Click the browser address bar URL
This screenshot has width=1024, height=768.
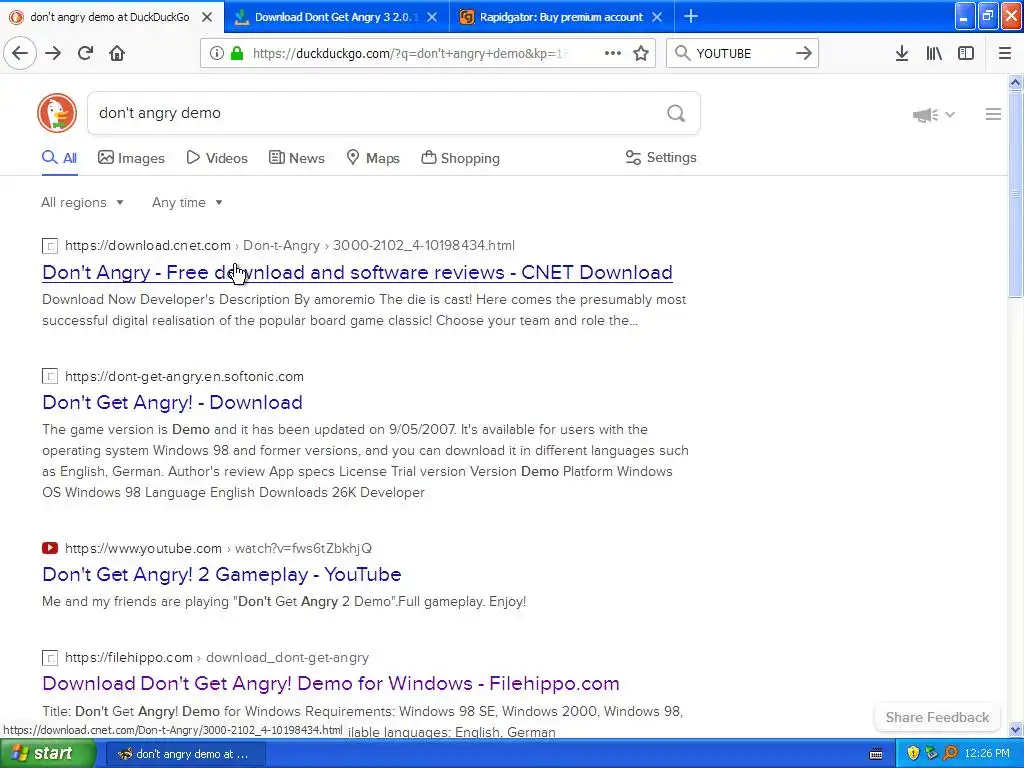tap(410, 54)
